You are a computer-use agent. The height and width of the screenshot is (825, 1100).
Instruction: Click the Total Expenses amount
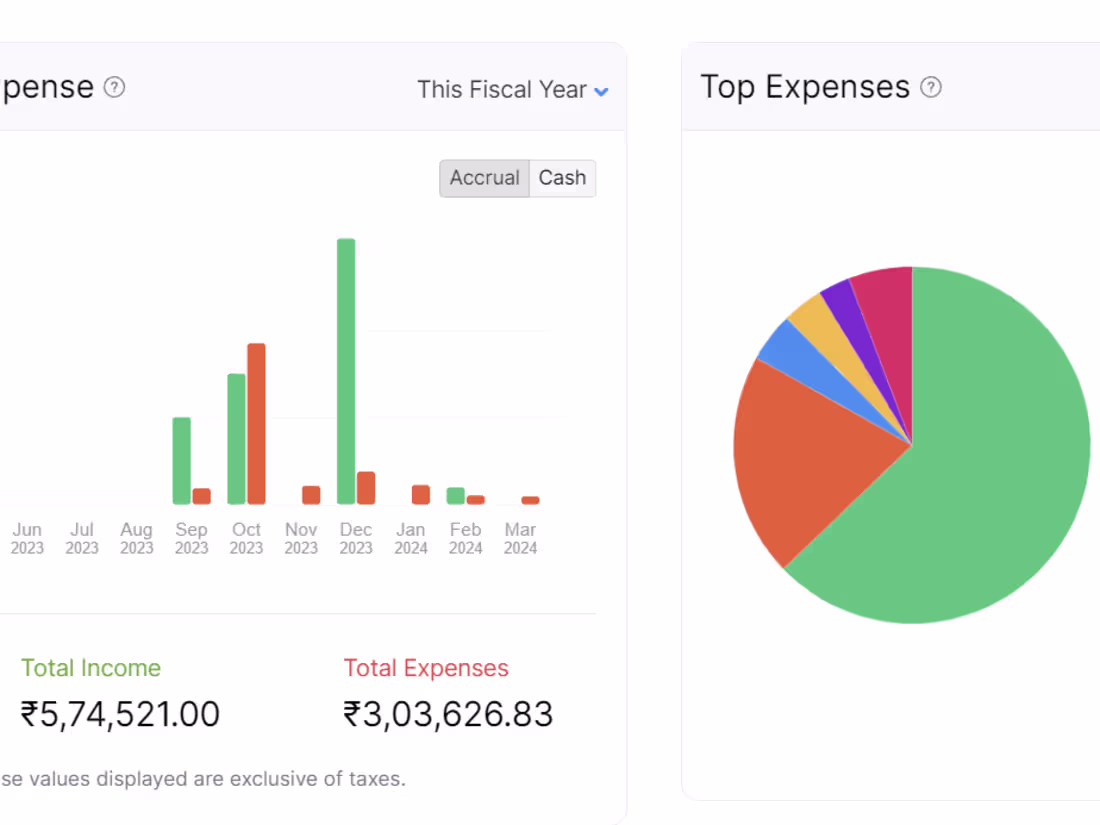coord(448,713)
